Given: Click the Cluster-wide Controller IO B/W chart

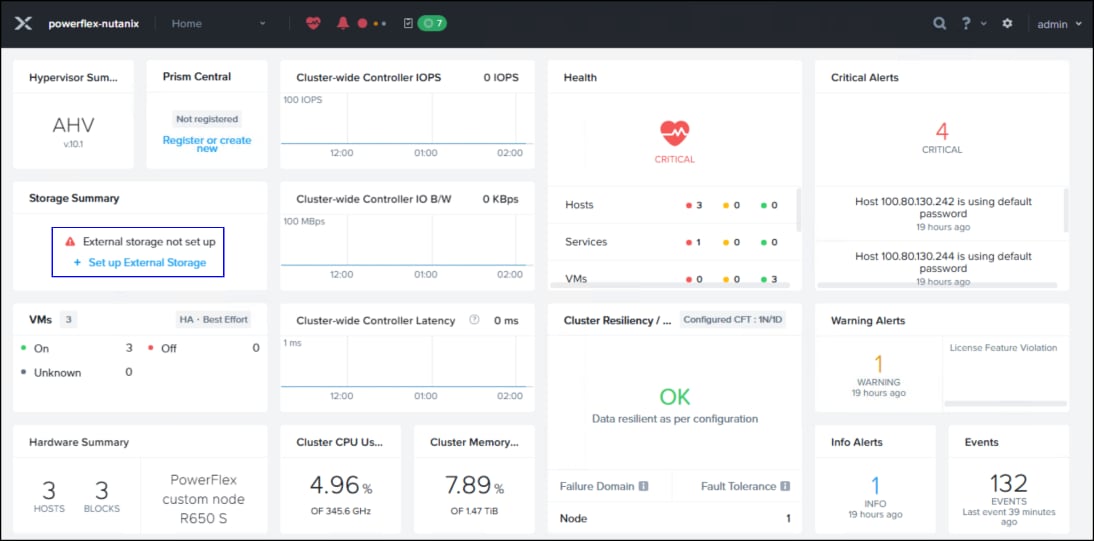Looking at the screenshot, I should coord(407,247).
